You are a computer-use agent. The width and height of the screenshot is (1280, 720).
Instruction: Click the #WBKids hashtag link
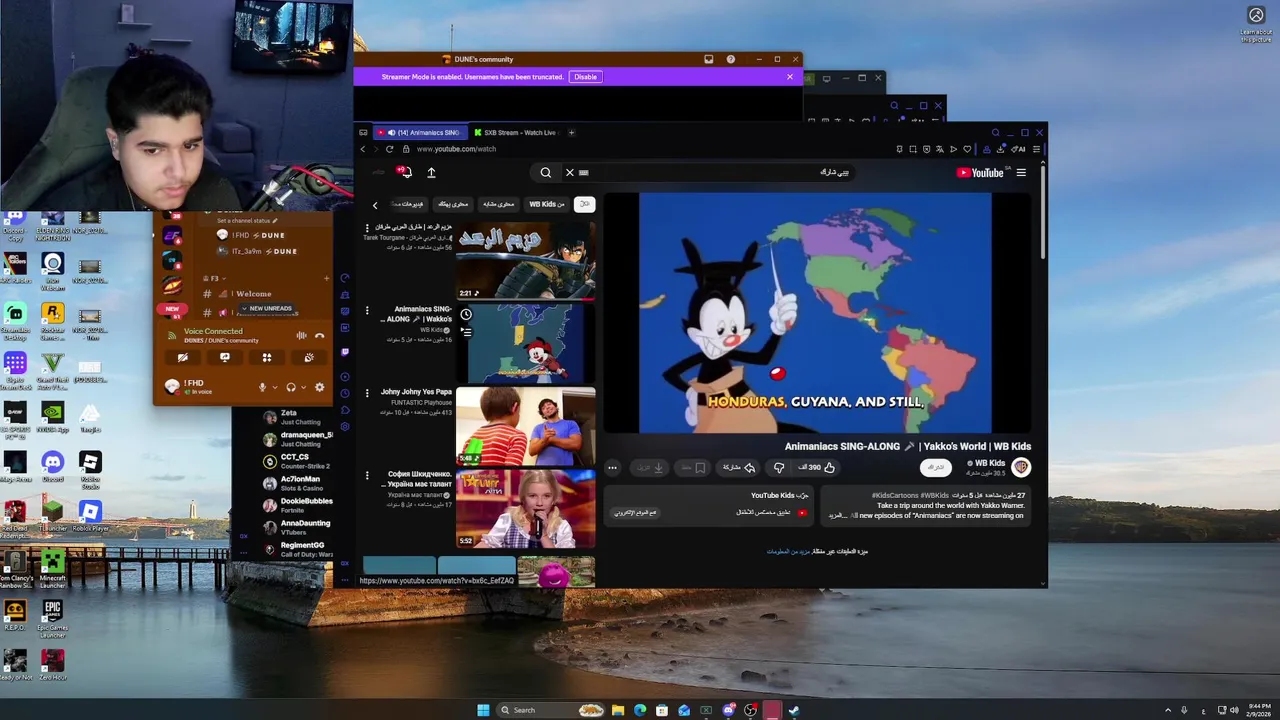[936, 495]
